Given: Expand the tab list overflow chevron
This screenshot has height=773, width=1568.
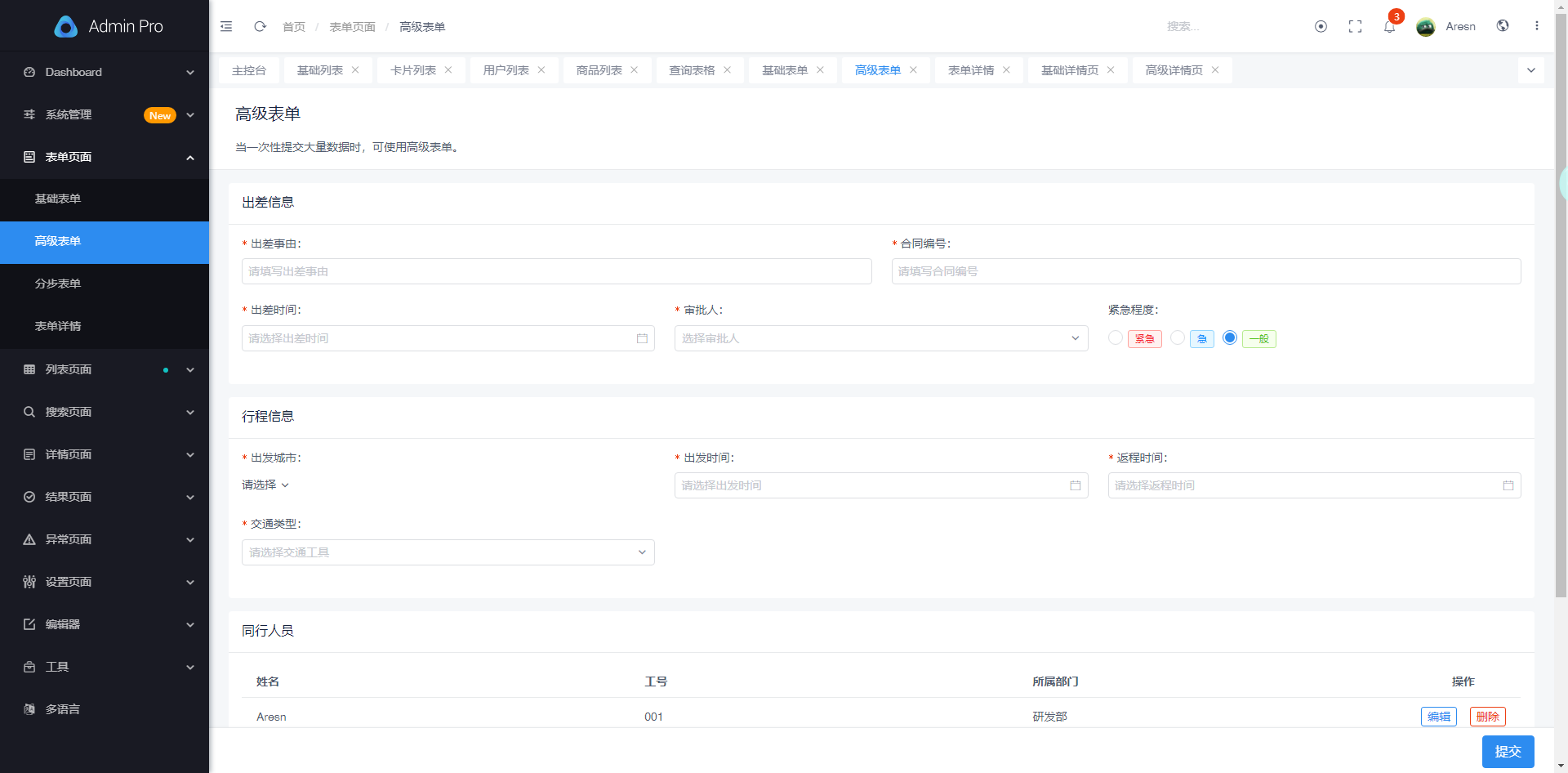Looking at the screenshot, I should pos(1531,70).
